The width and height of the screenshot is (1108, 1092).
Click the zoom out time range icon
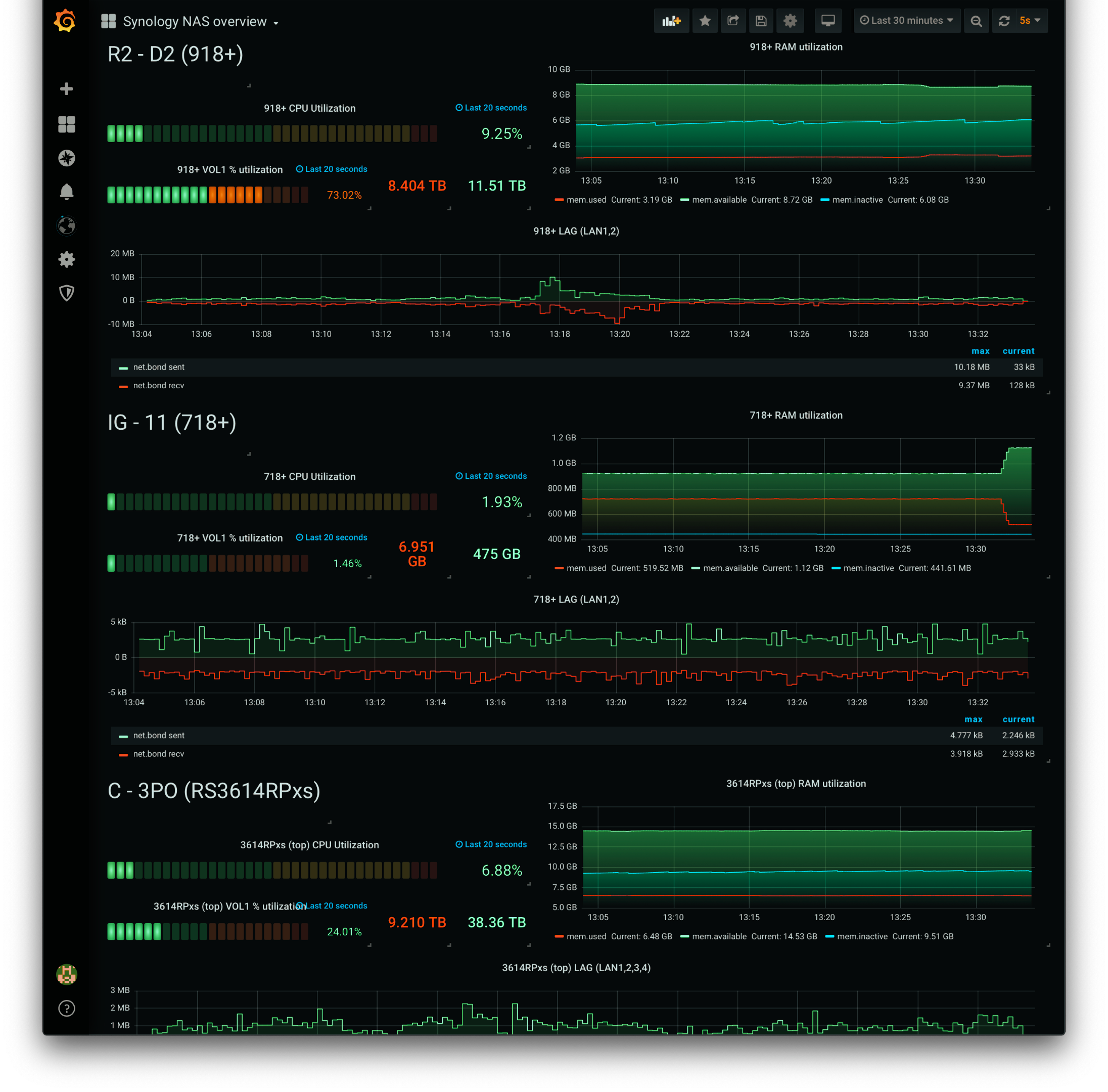click(976, 21)
